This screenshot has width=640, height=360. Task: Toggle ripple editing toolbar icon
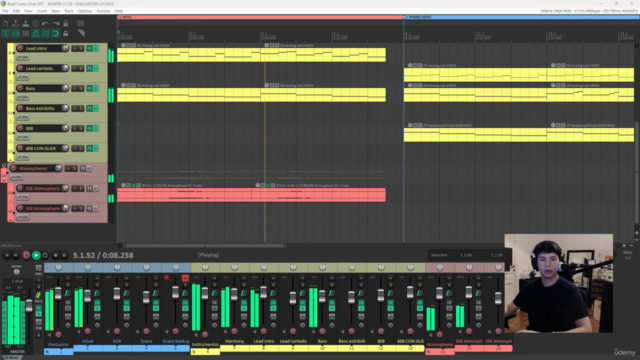pos(25,33)
